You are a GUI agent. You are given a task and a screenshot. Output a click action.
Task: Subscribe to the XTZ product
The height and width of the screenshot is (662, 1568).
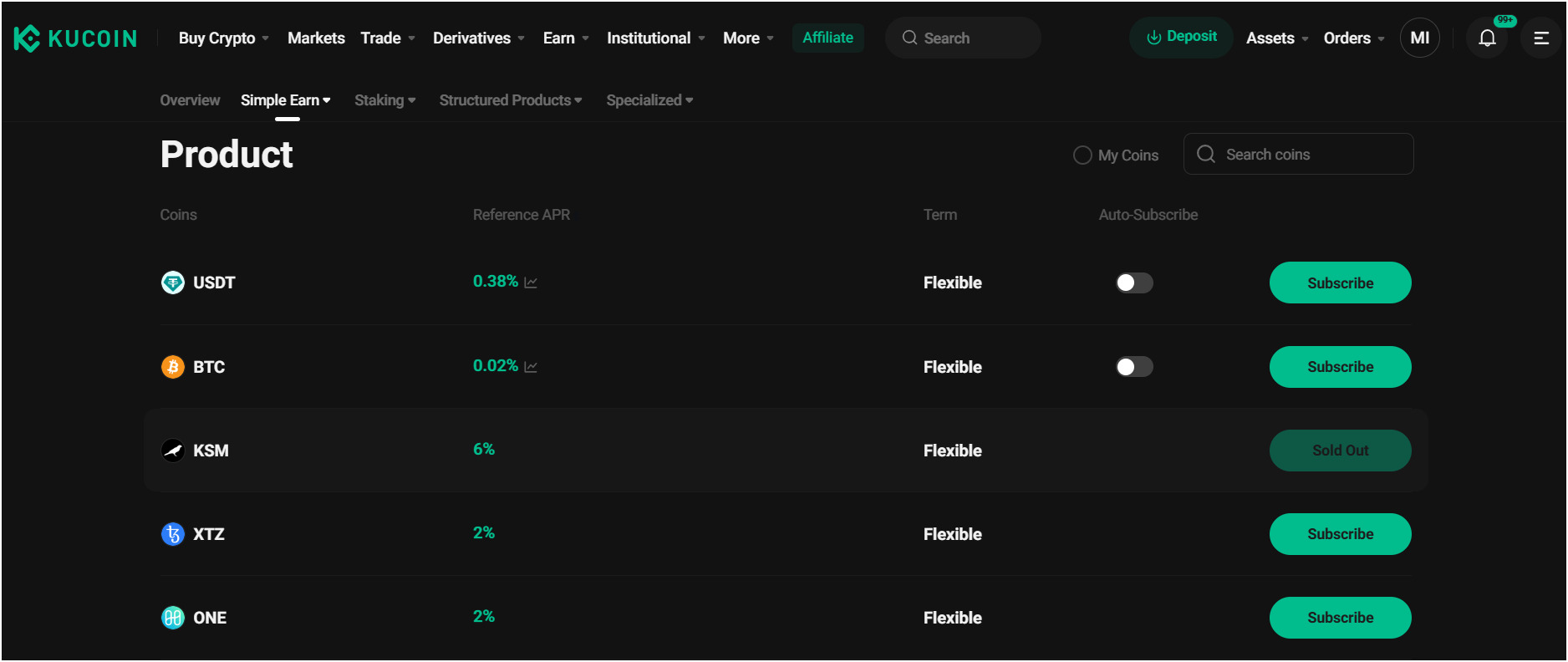pyautogui.click(x=1340, y=534)
